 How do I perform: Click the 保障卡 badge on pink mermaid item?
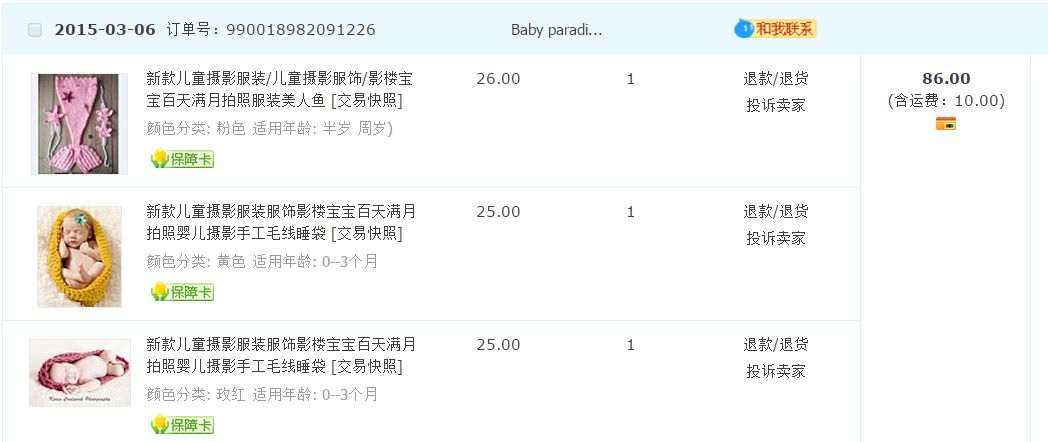[182, 159]
